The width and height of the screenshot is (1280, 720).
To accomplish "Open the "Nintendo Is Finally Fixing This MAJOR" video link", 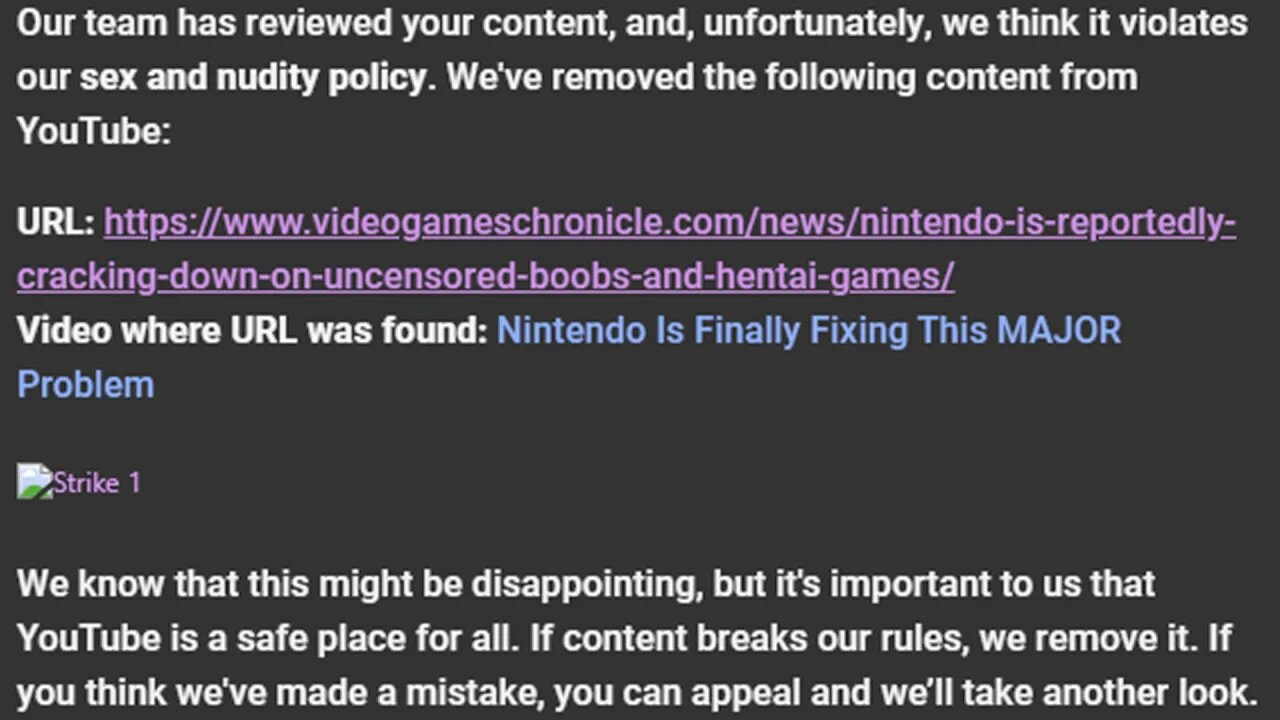I will [x=808, y=330].
